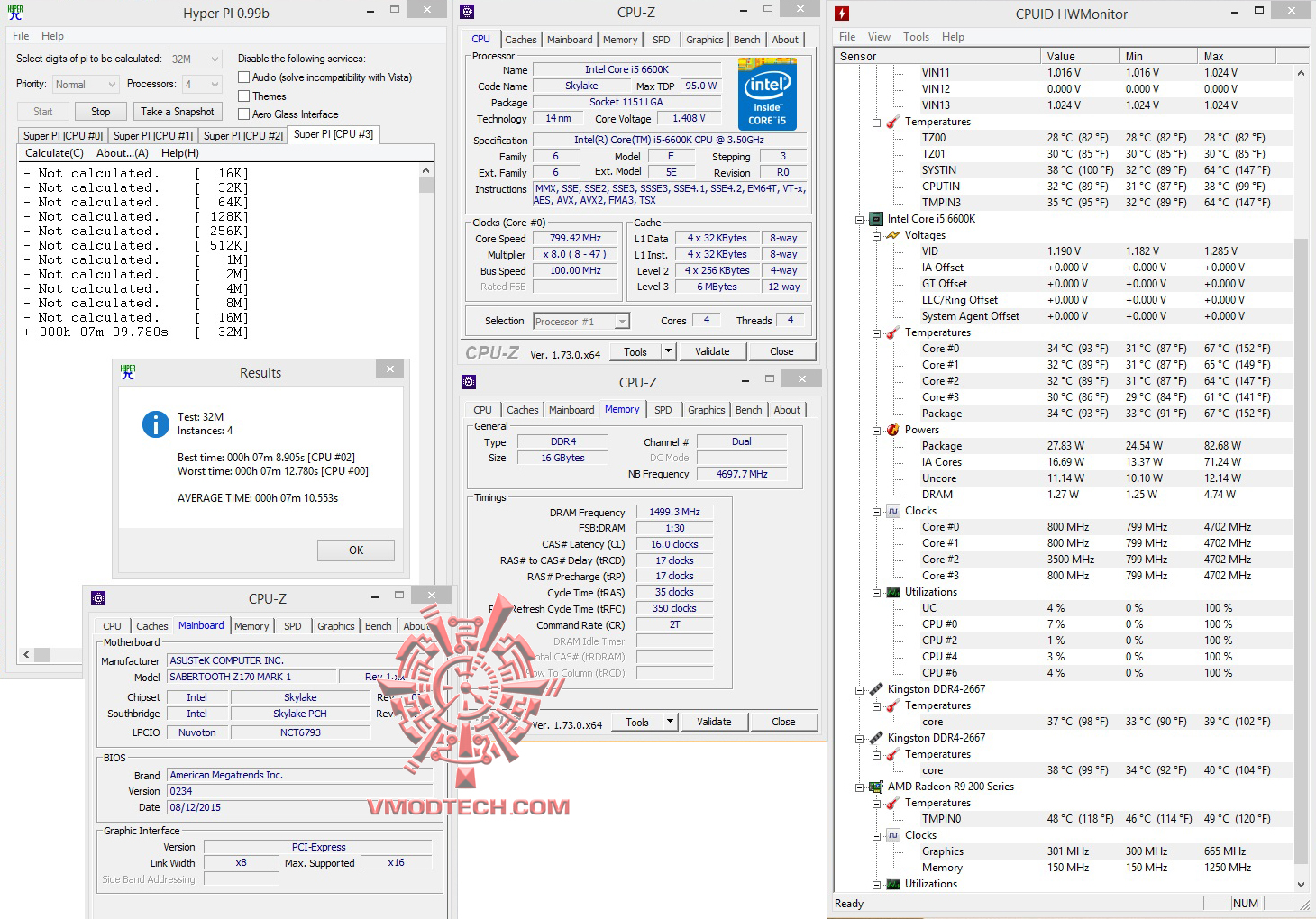Click the Hyper PI title bar icon
Image resolution: width=1316 pixels, height=919 pixels.
[15, 13]
